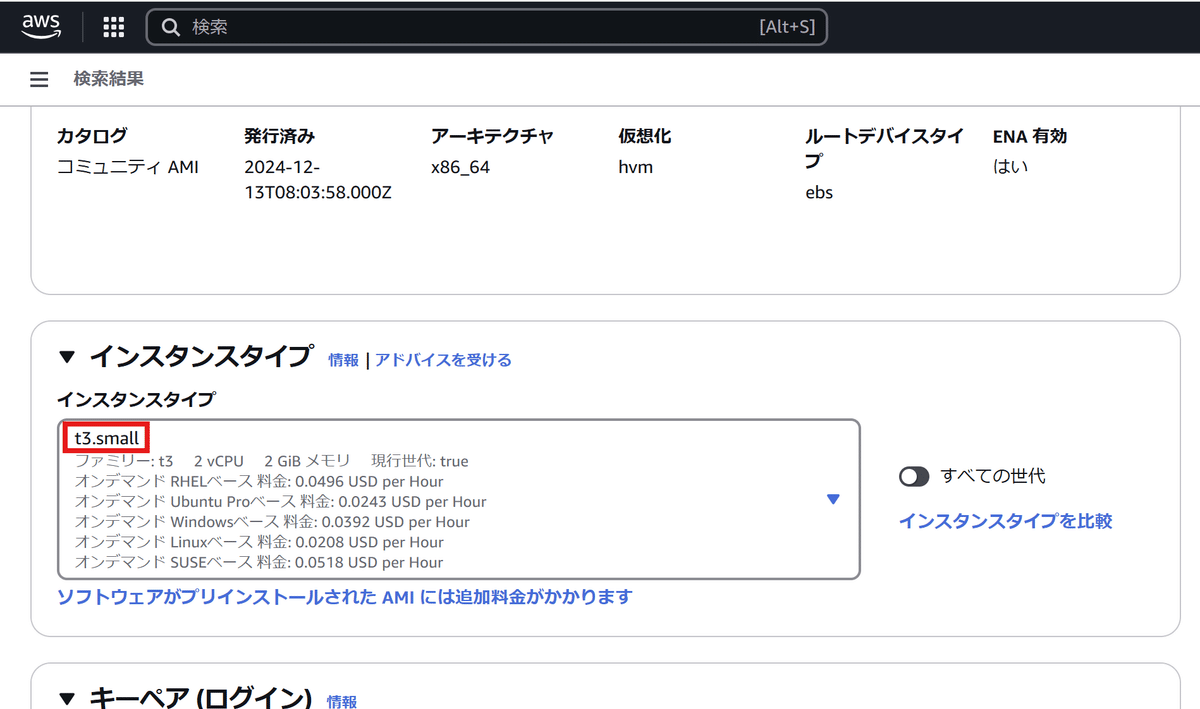The image size is (1200, 709).
Task: Open the hamburger navigation menu
Action: 38,79
